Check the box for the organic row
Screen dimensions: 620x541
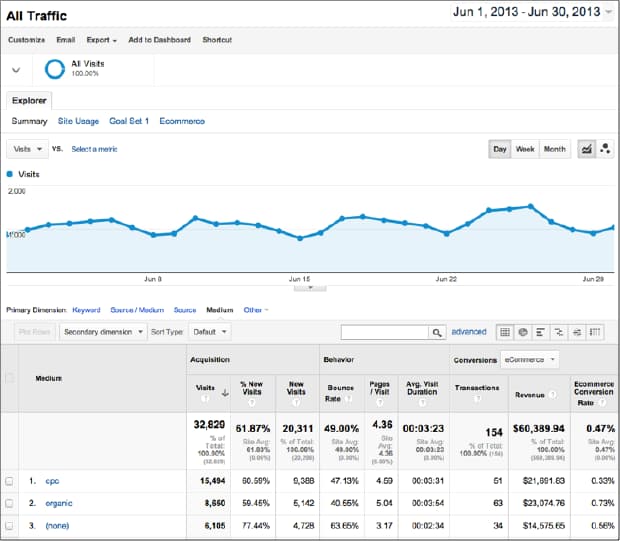(10, 503)
